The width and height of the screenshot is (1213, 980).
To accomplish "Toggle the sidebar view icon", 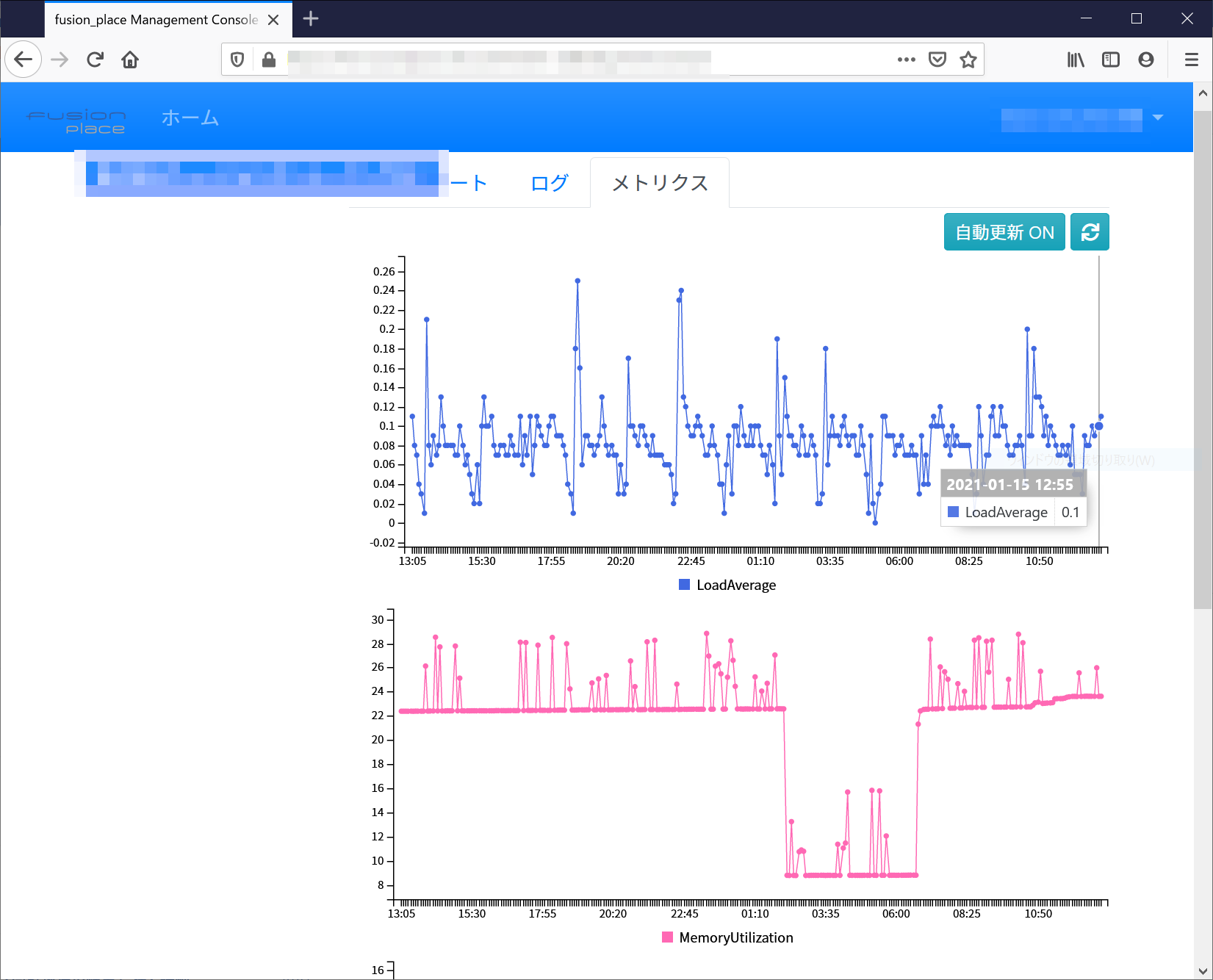I will click(x=1111, y=60).
